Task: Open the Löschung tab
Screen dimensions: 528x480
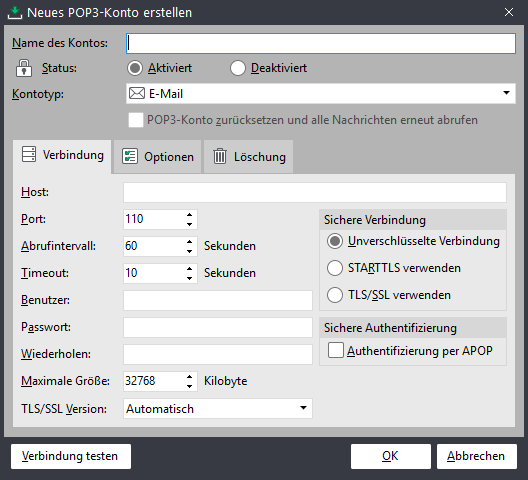Action: click(x=249, y=157)
